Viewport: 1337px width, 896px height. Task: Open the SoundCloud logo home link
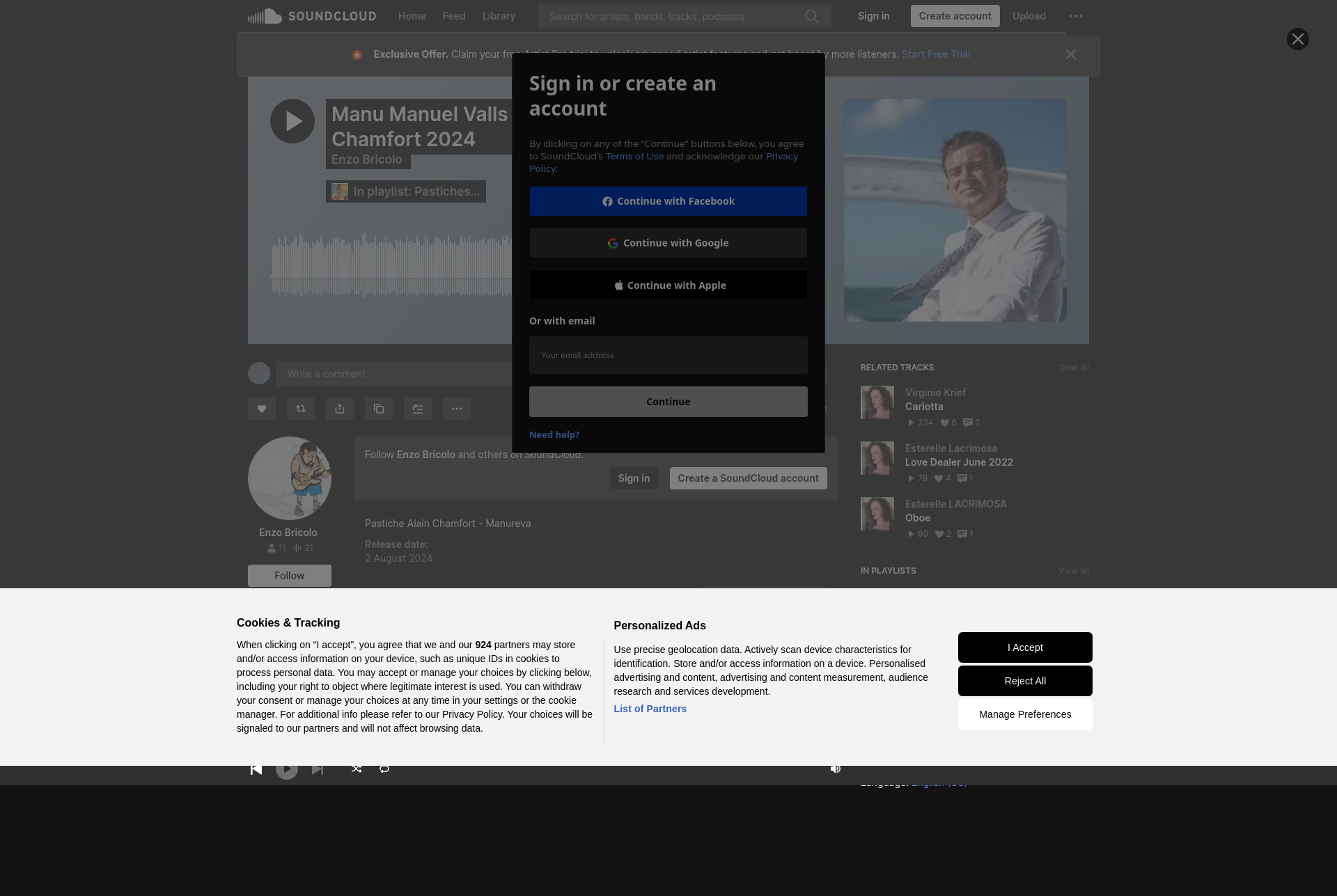click(x=312, y=16)
